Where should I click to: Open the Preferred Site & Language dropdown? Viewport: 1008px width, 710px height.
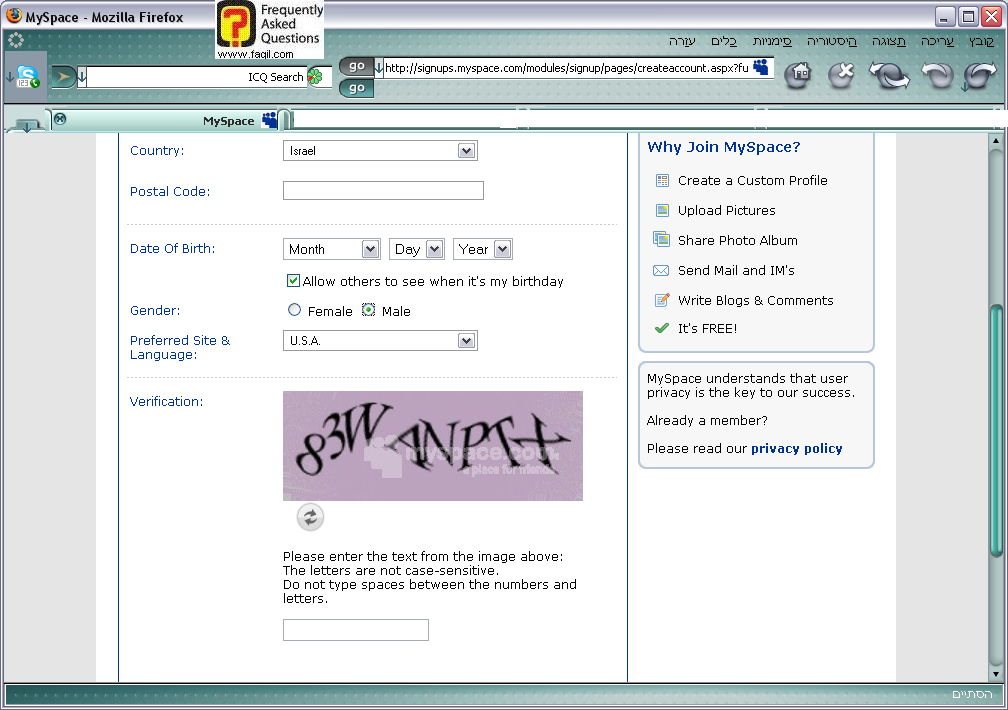click(x=380, y=341)
